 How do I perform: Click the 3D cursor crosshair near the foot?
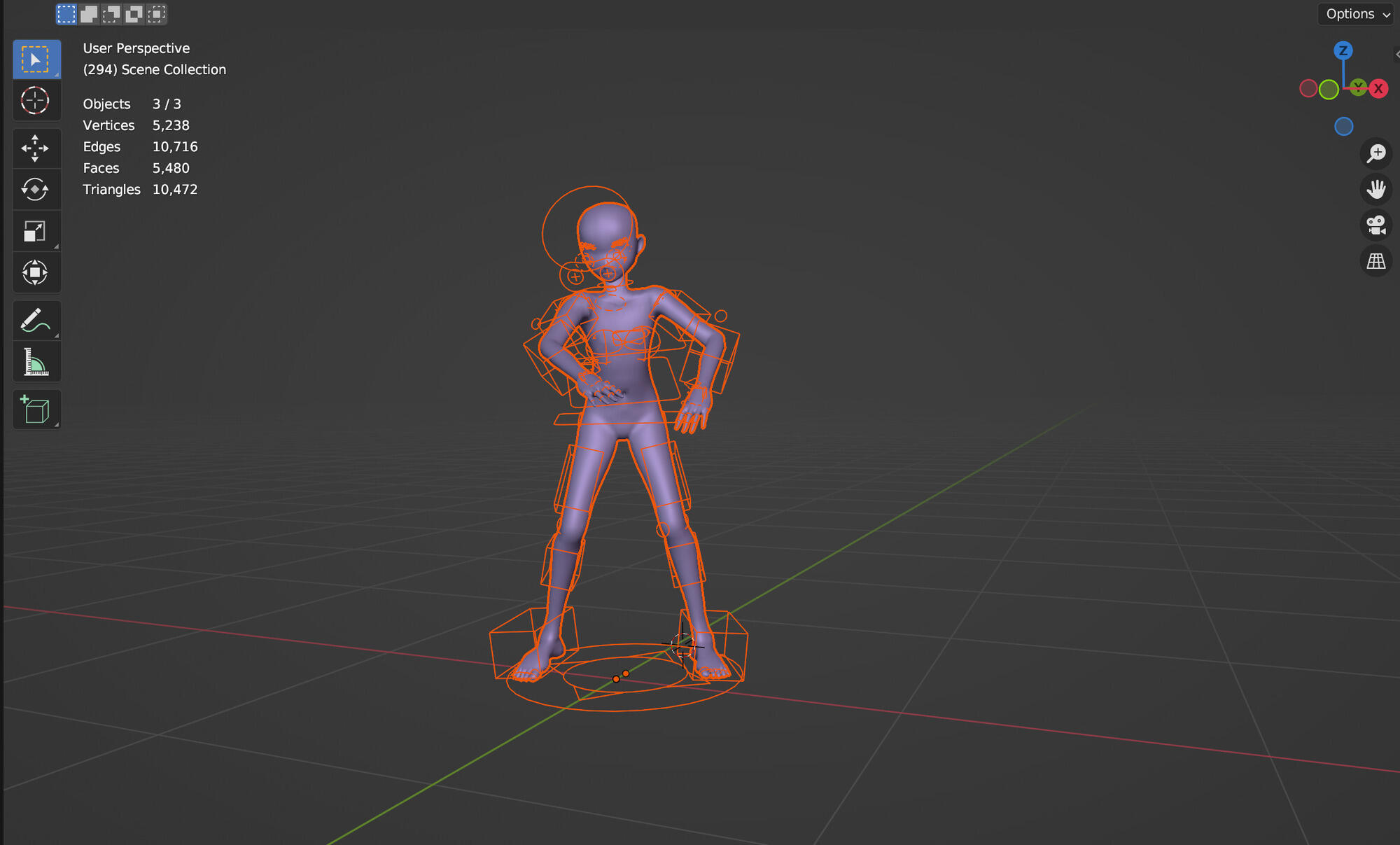point(682,645)
